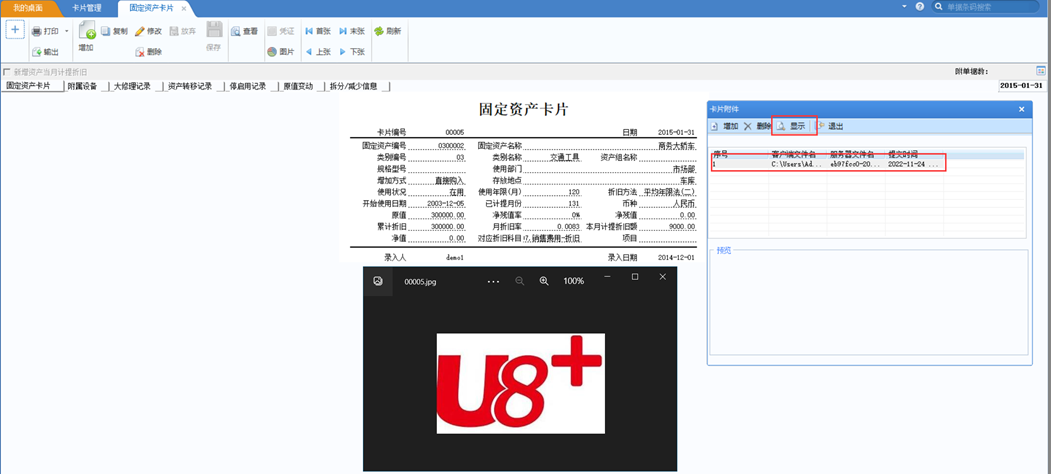Go to next card with 下张
The height and width of the screenshot is (474, 1051).
pos(352,52)
